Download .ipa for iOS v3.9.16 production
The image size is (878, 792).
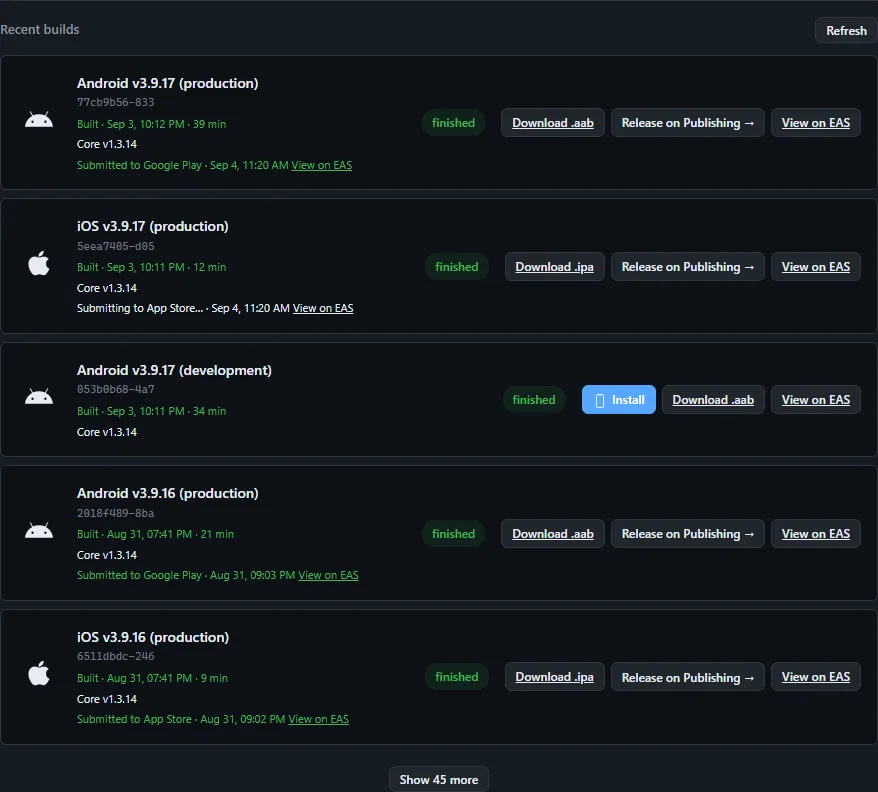point(554,677)
